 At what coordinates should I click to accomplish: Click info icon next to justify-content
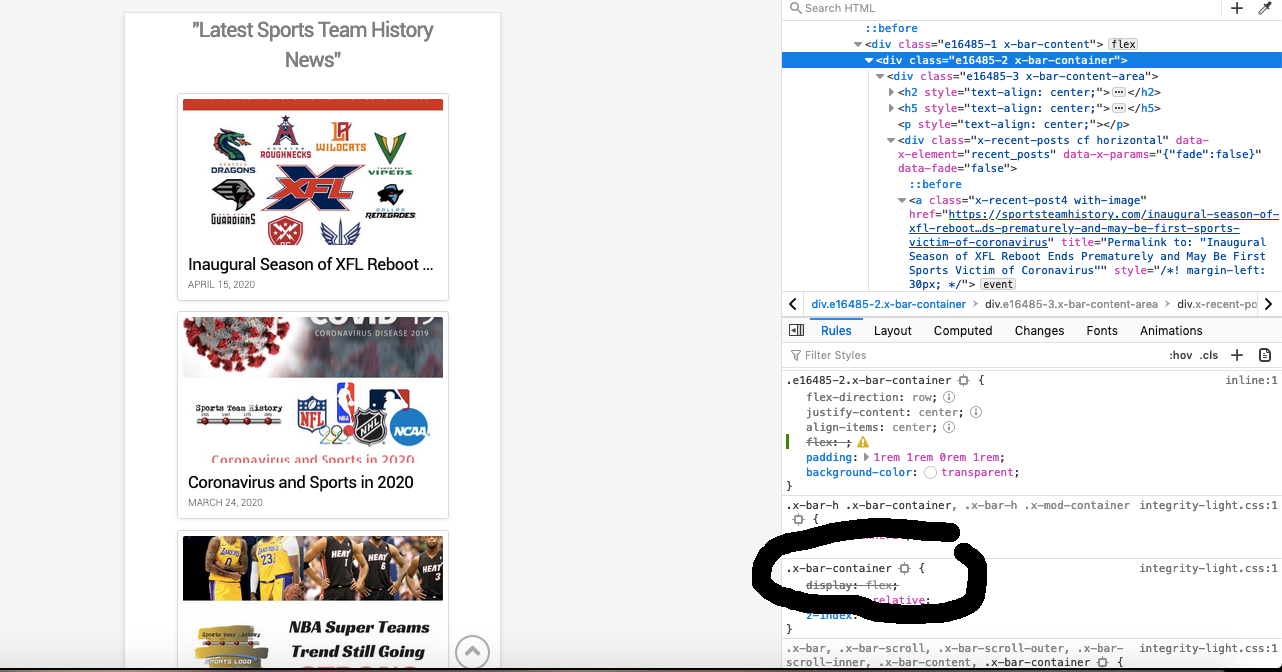click(976, 412)
